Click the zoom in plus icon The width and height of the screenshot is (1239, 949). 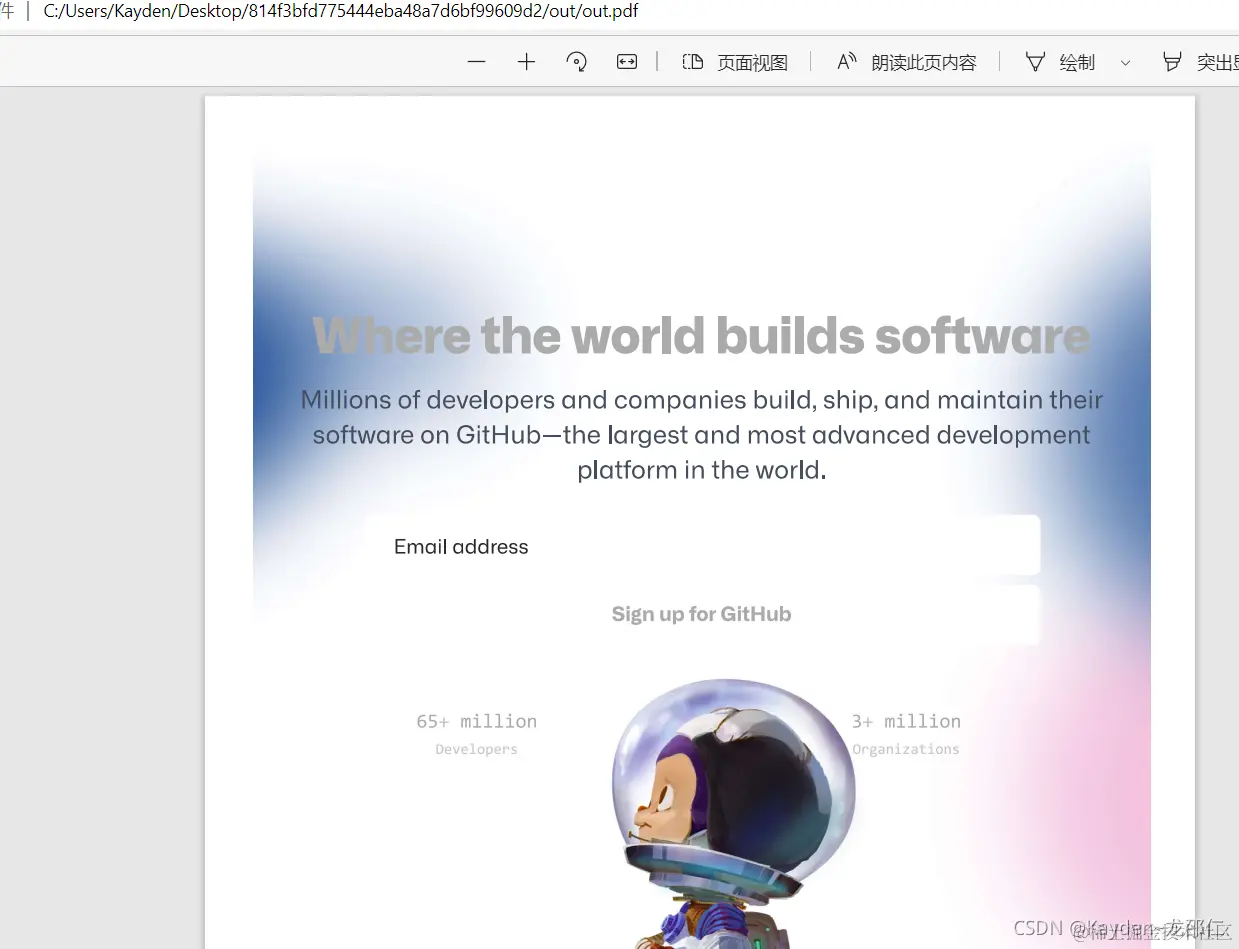(527, 62)
